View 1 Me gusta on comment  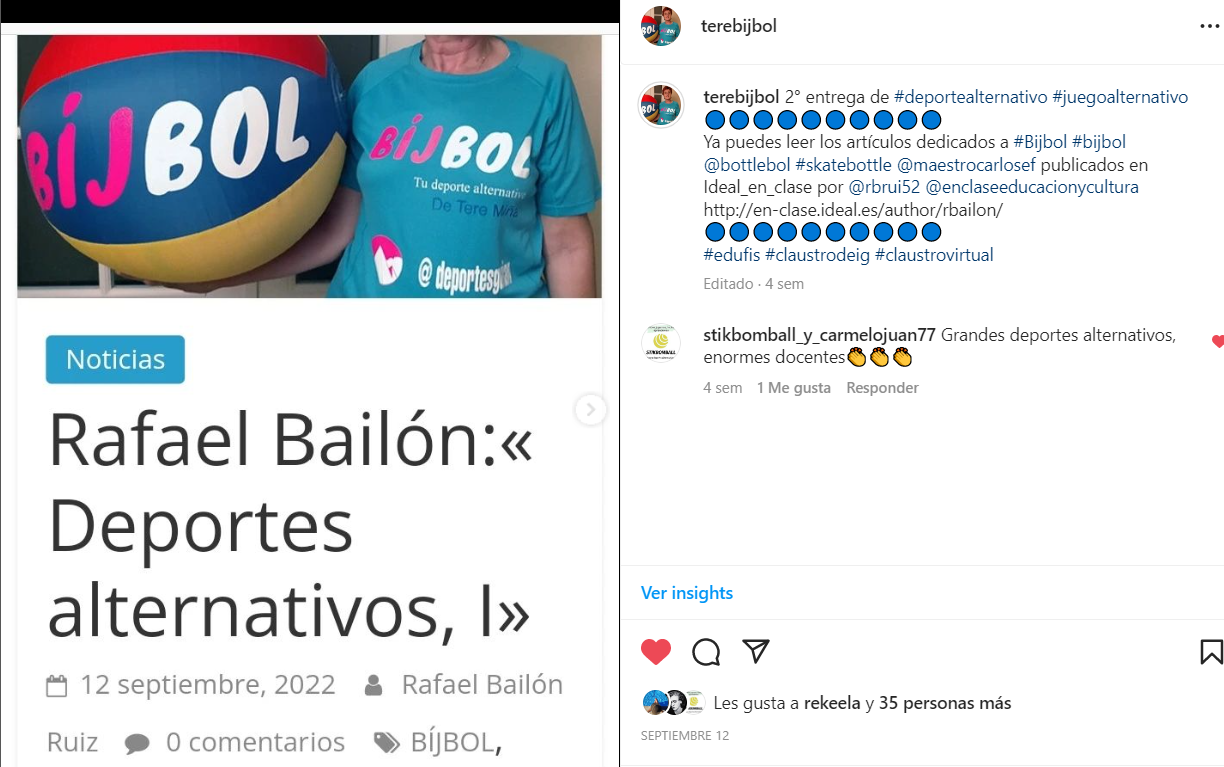794,388
